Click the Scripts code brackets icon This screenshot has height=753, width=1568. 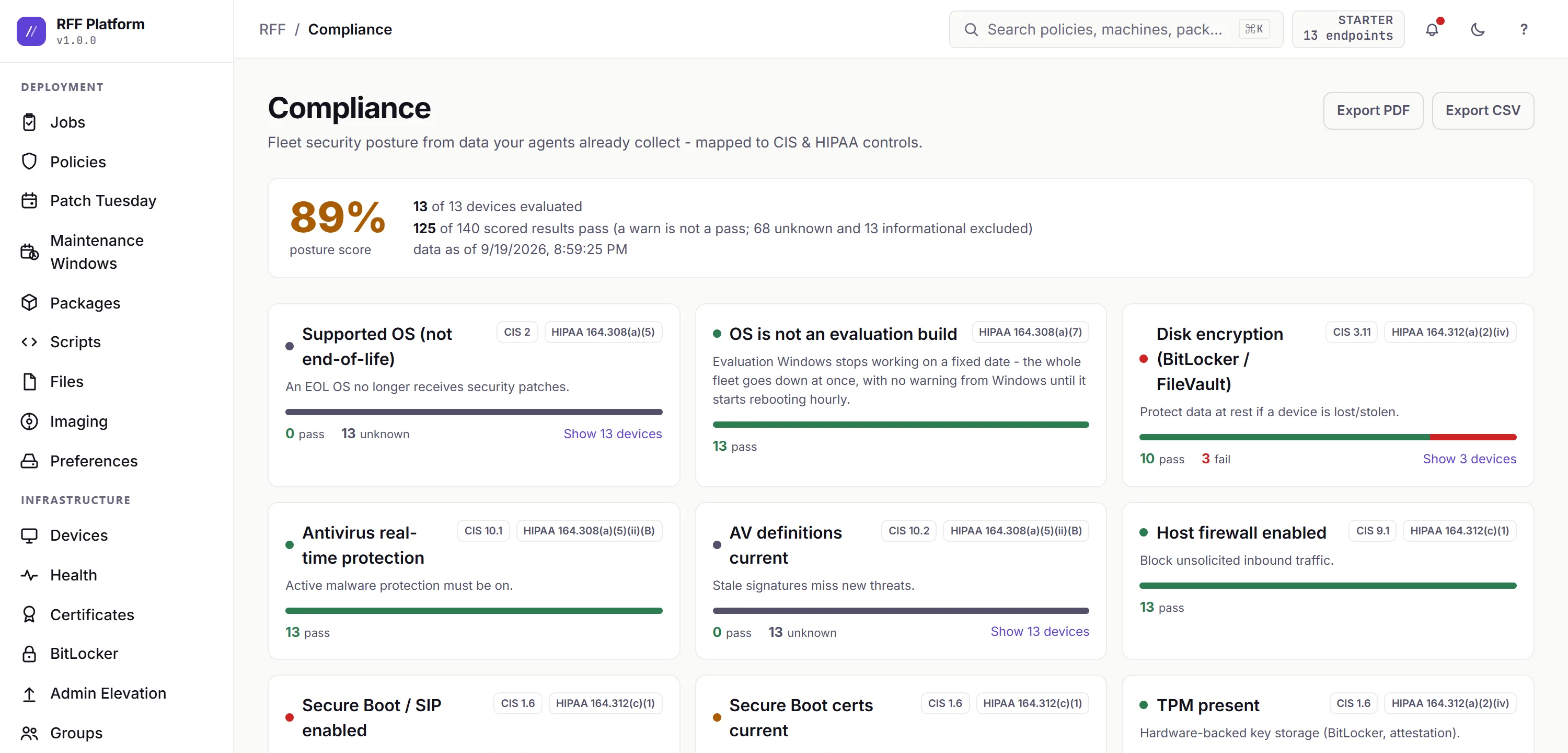pyautogui.click(x=29, y=342)
